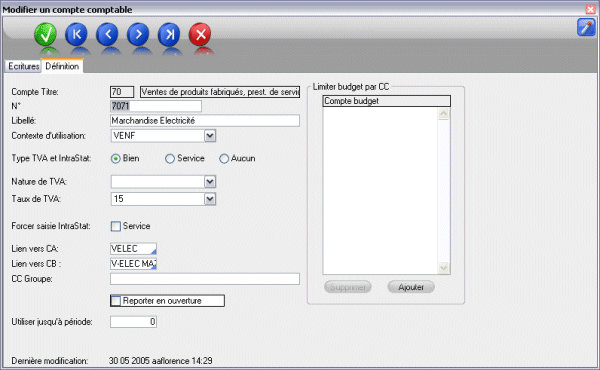Select the Définition tab
The image size is (600, 370).
click(x=62, y=66)
